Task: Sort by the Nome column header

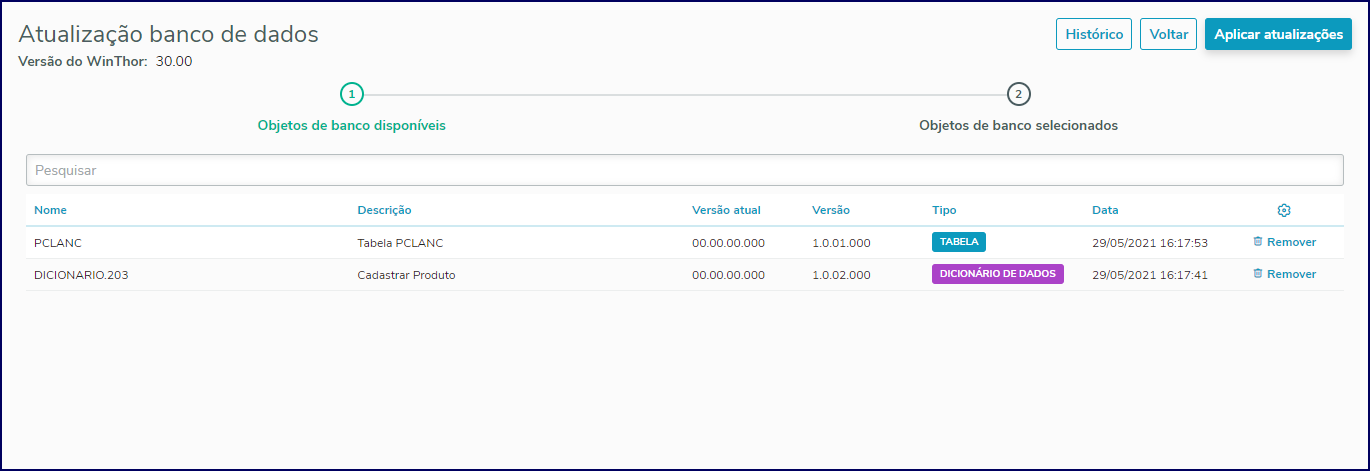Action: (x=50, y=210)
